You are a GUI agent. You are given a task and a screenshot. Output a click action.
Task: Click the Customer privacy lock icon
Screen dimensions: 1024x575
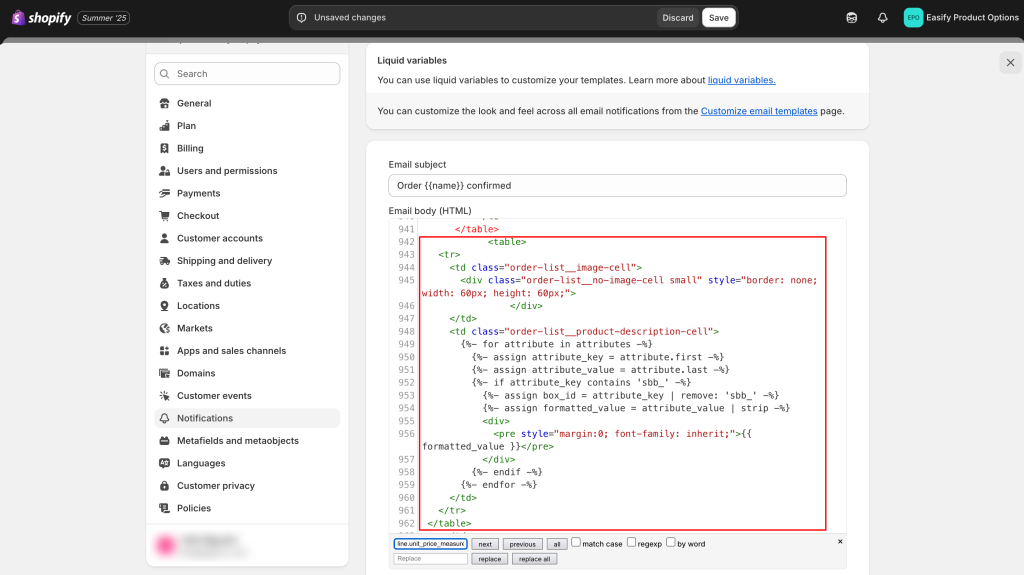[x=165, y=486]
